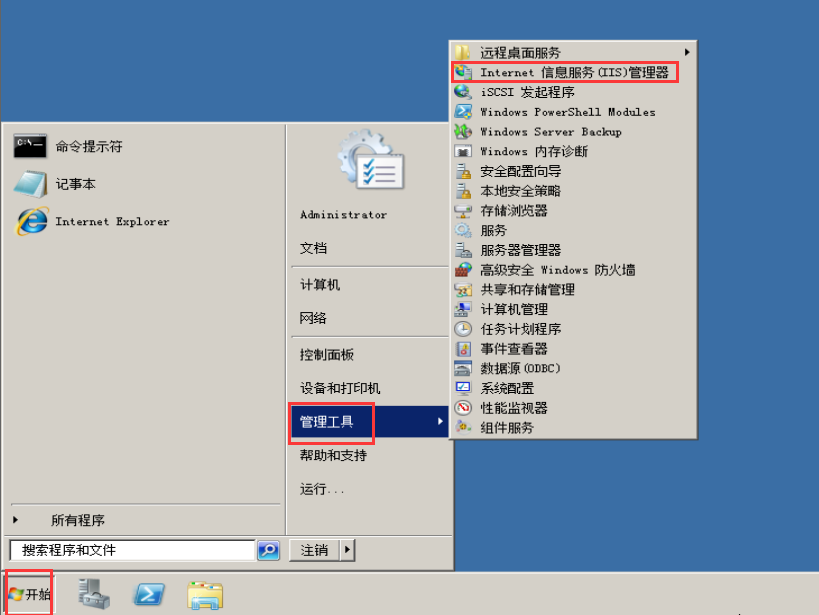Click 本地安全策略 icon
The height and width of the screenshot is (615, 819).
coord(463,191)
